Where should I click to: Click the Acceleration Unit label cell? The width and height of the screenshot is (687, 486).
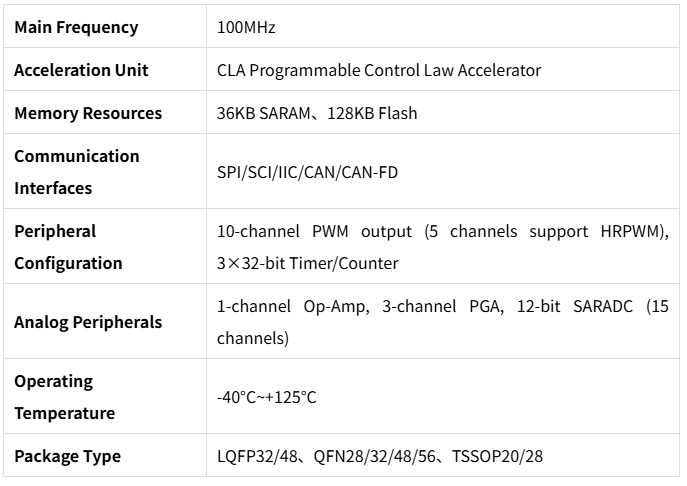[x=81, y=71]
